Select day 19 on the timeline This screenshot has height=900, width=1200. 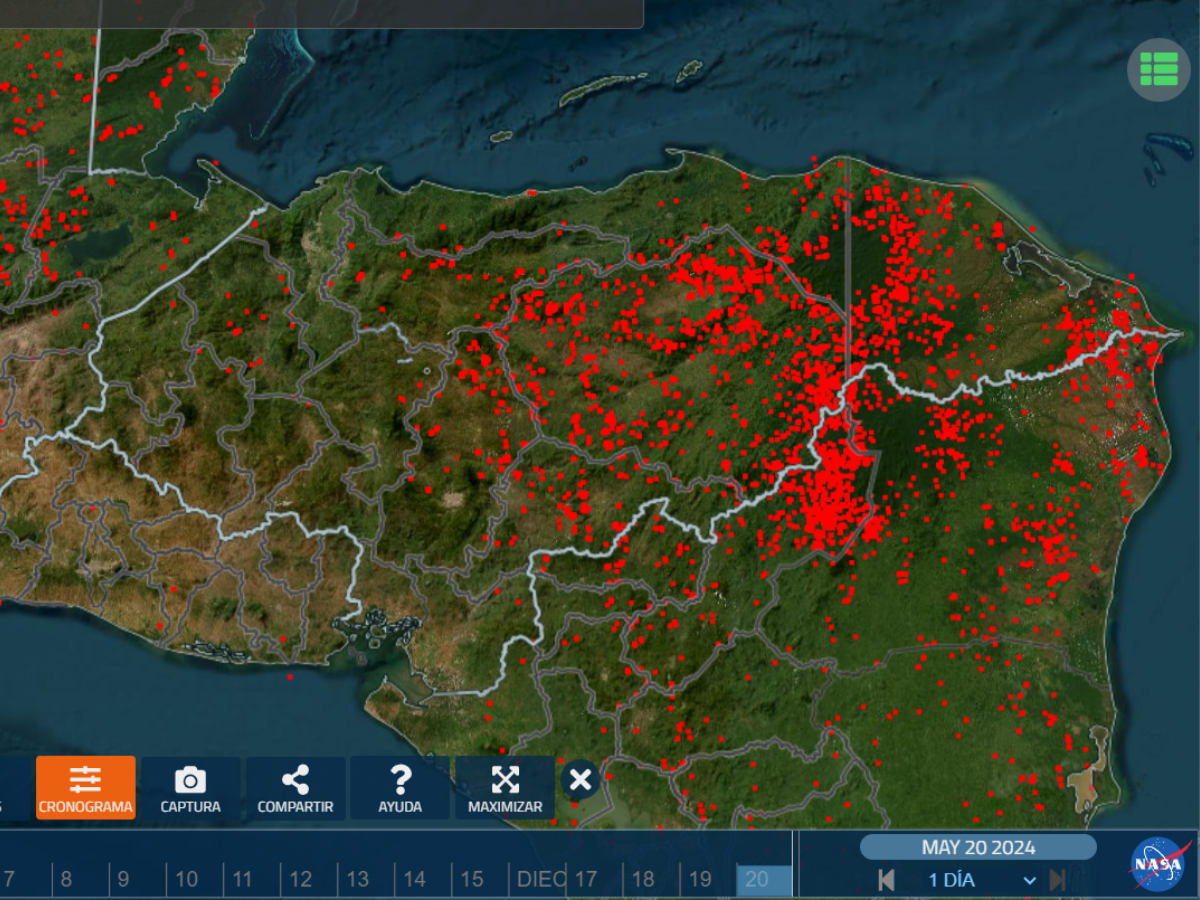click(x=700, y=880)
